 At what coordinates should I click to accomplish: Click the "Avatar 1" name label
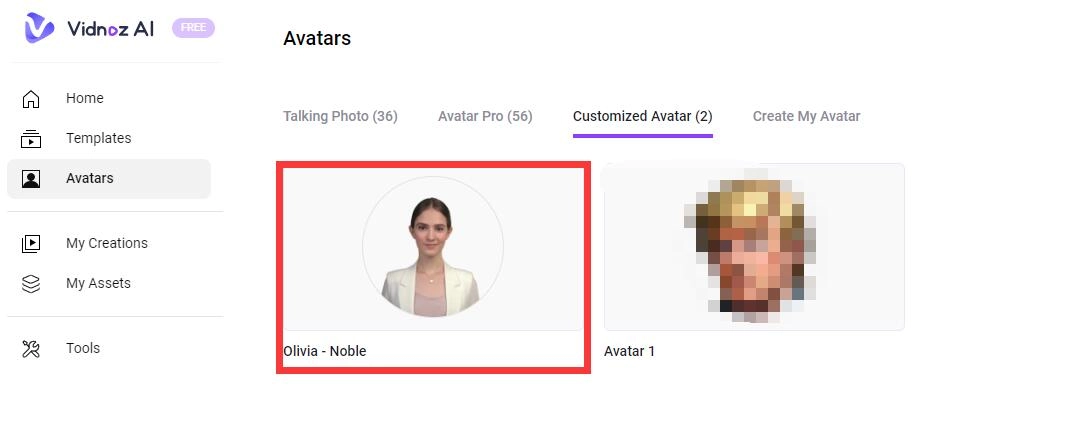pos(630,351)
